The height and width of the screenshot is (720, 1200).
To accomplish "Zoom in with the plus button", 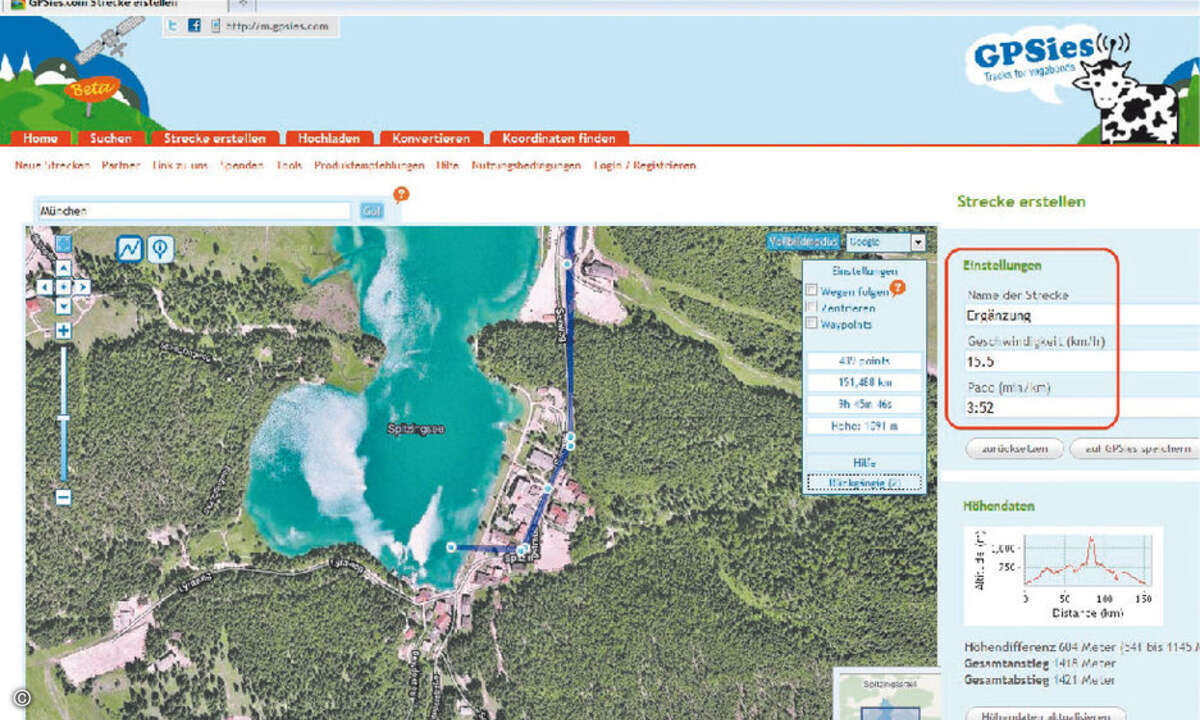I will (63, 331).
